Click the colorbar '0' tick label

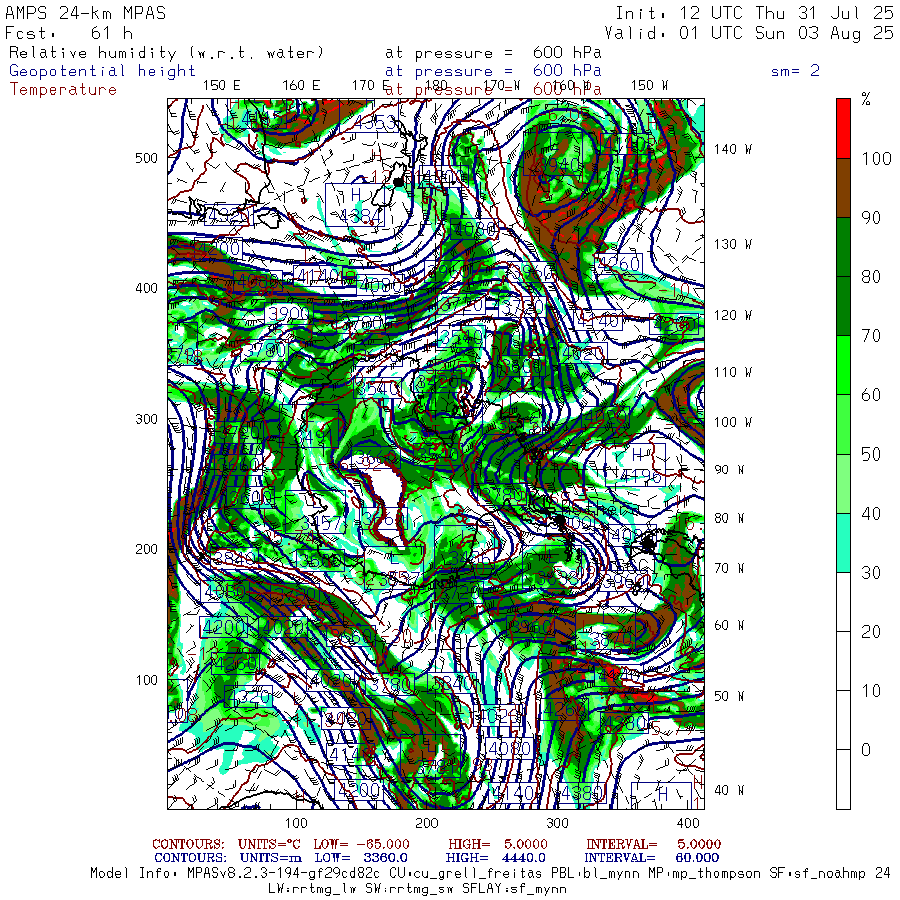866,750
